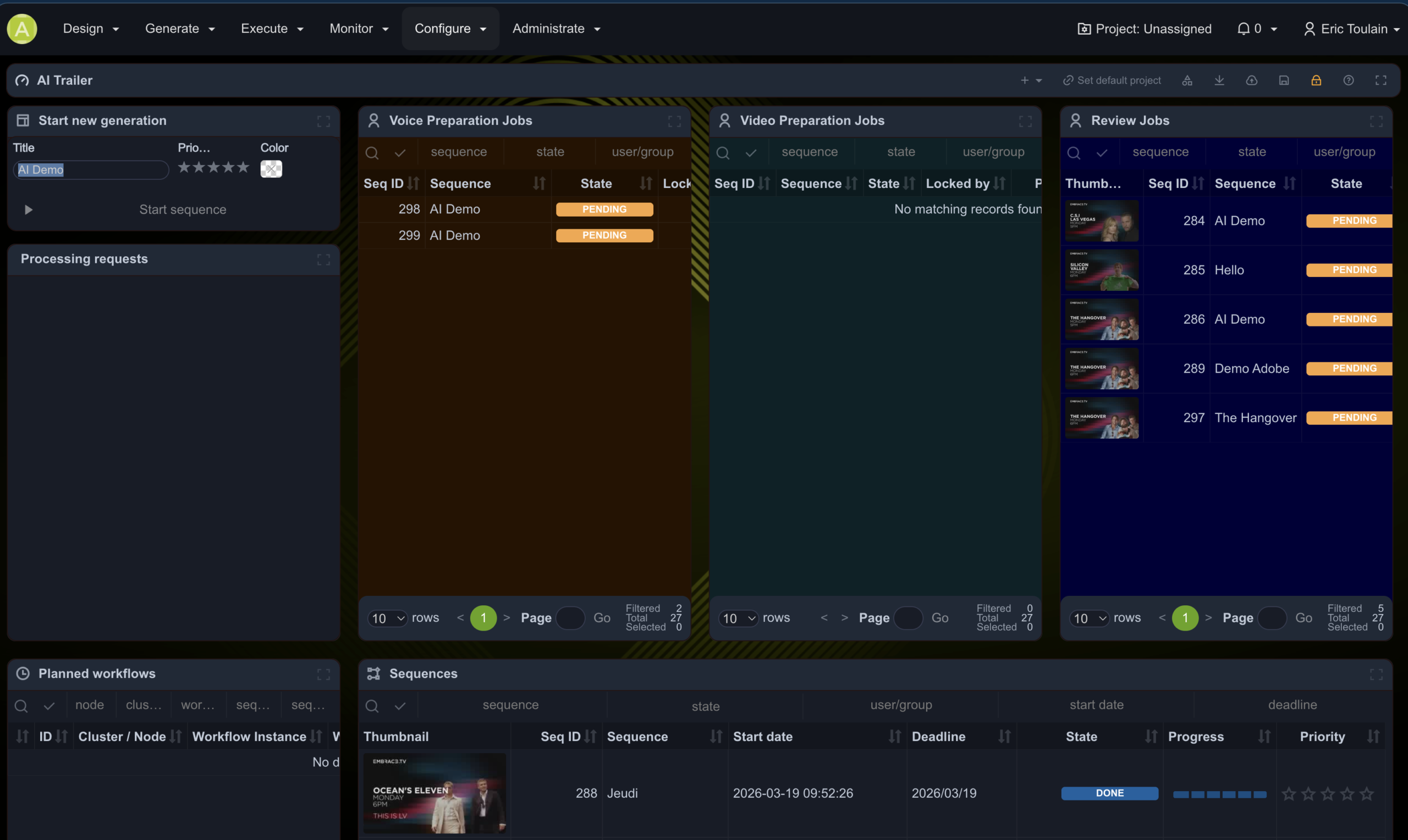This screenshot has width=1408, height=840.
Task: Click the cloud upload icon
Action: 1252,80
